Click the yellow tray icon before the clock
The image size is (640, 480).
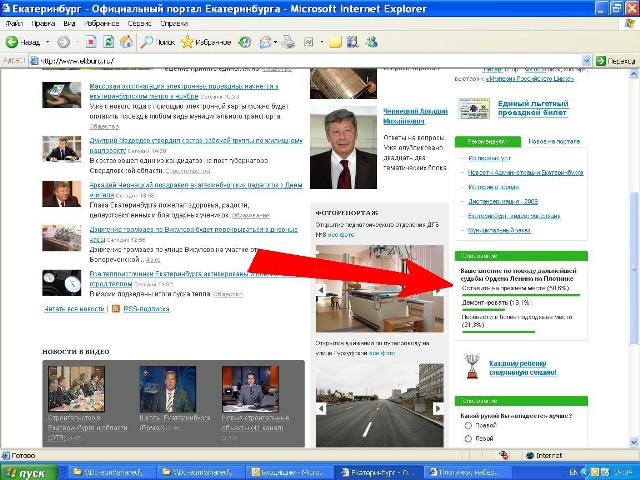[x=596, y=473]
